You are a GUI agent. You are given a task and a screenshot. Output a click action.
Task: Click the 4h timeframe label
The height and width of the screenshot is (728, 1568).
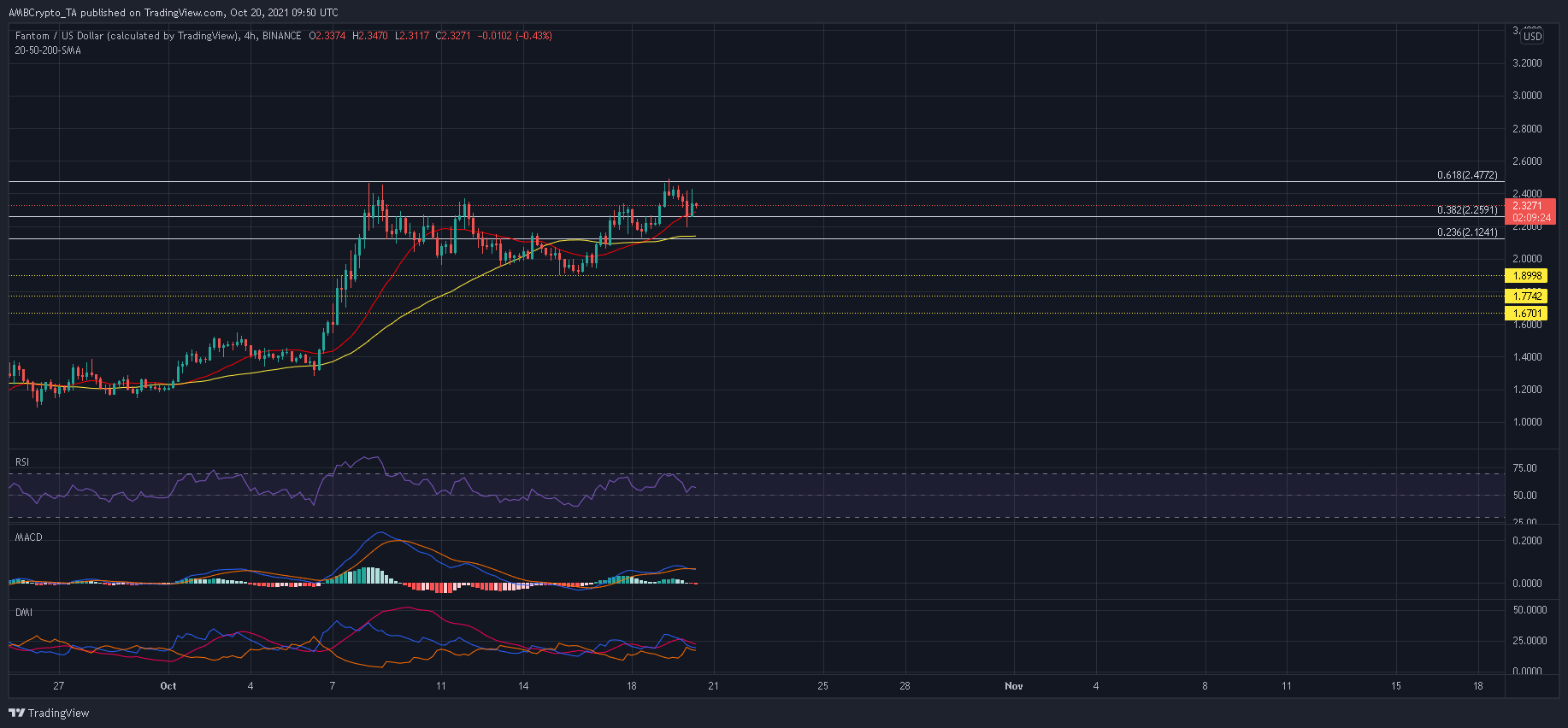pos(249,36)
